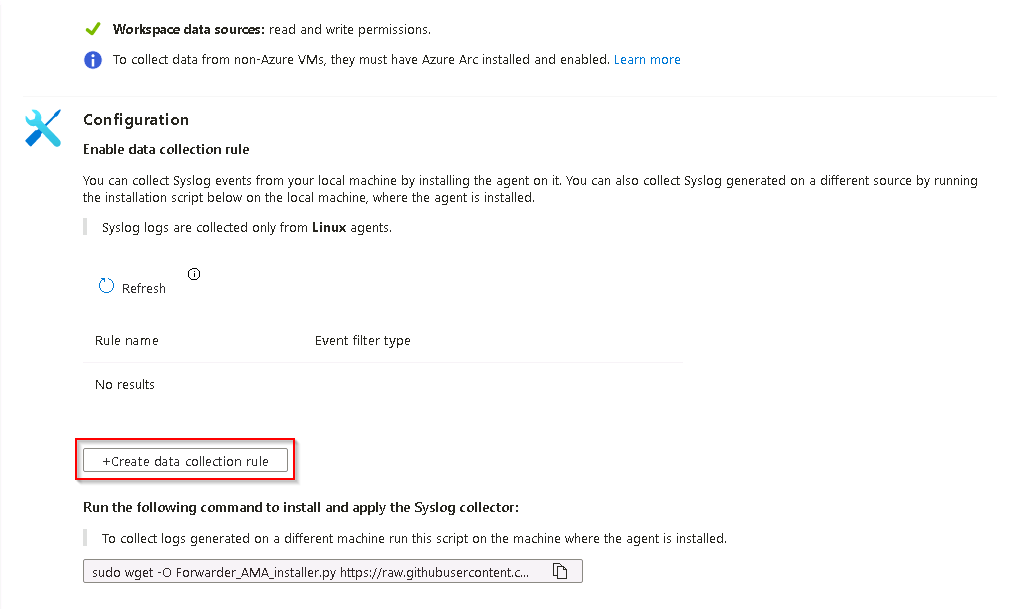Click the No results table row
1022x609 pixels.
click(125, 384)
